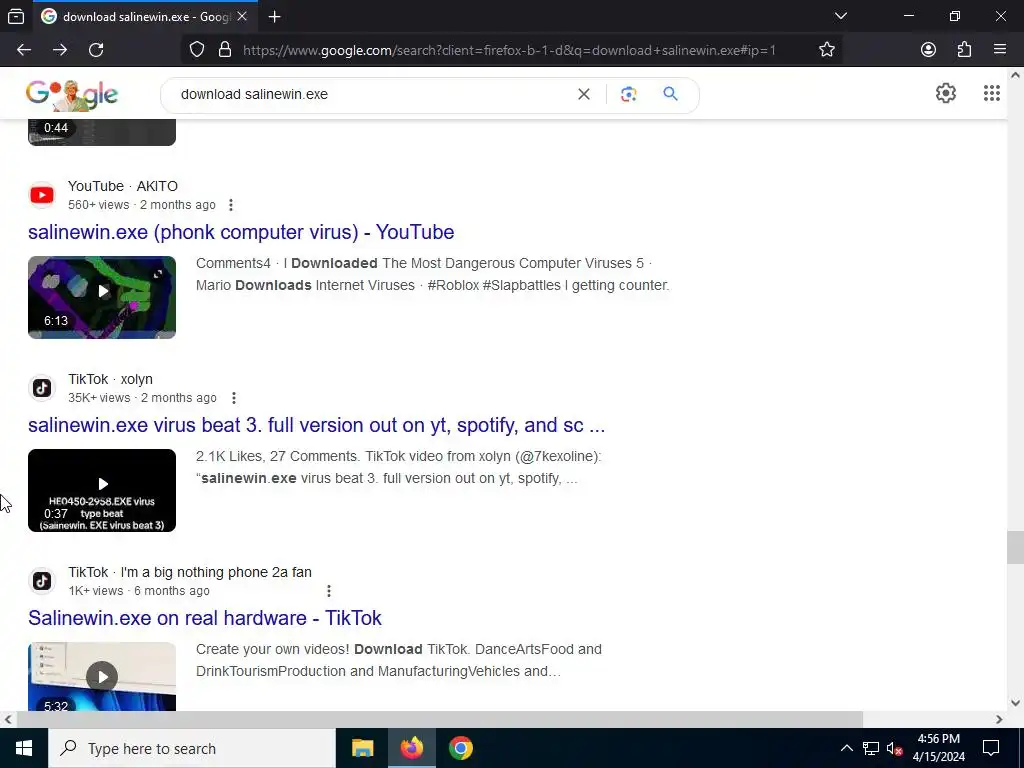
Task: Open the clock showing 4:56 PM
Action: tap(938, 748)
